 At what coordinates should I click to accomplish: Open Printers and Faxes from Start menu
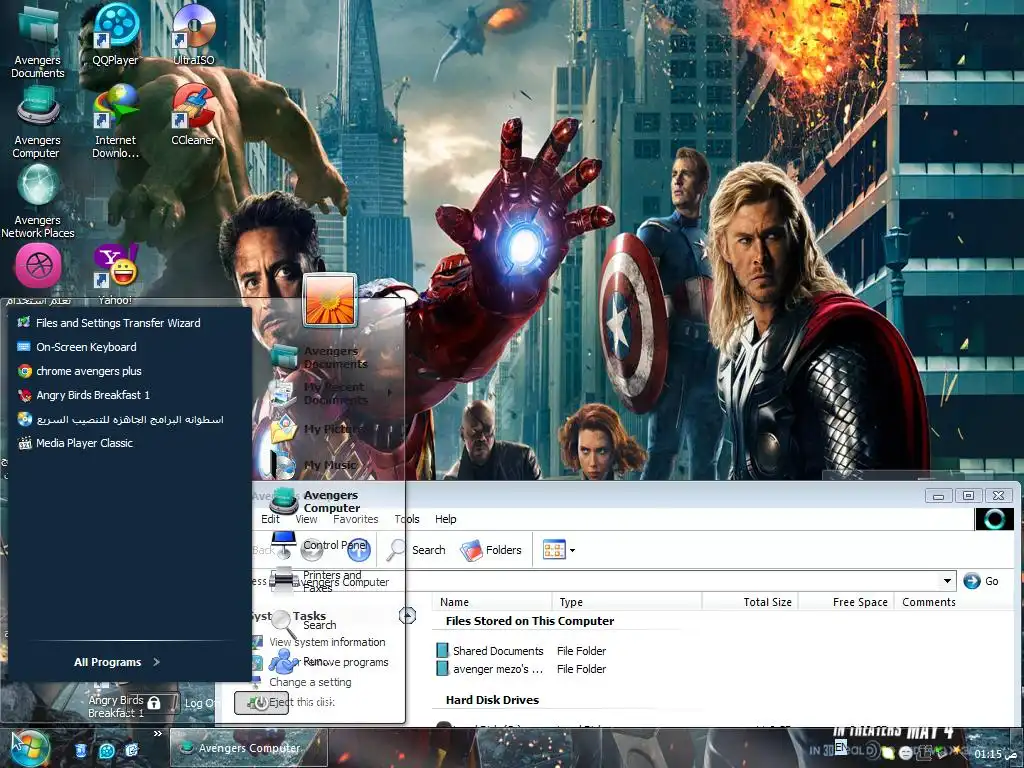316,581
